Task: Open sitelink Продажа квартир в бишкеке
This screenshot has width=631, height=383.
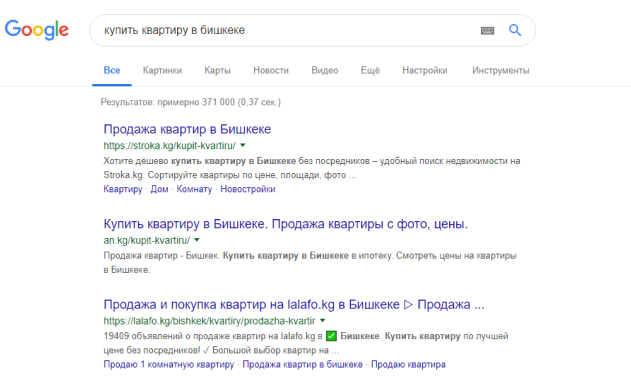Action: 302,364
